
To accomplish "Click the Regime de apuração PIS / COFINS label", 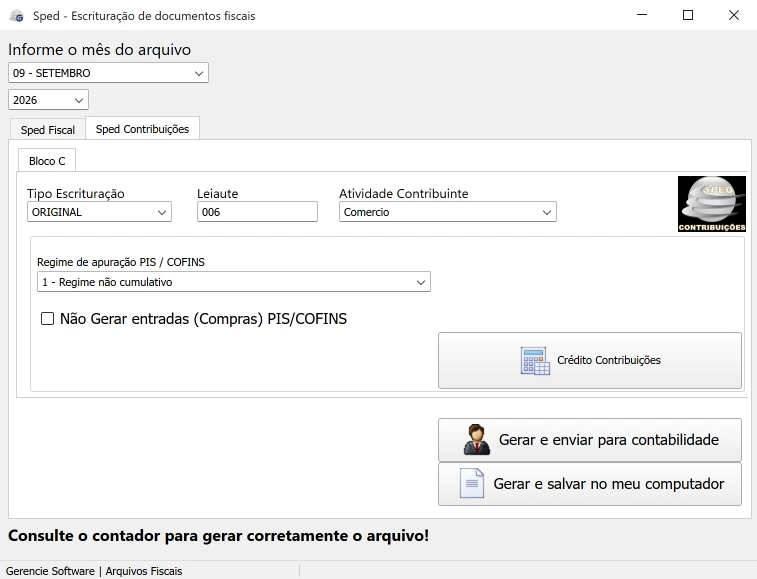I will (x=121, y=262).
